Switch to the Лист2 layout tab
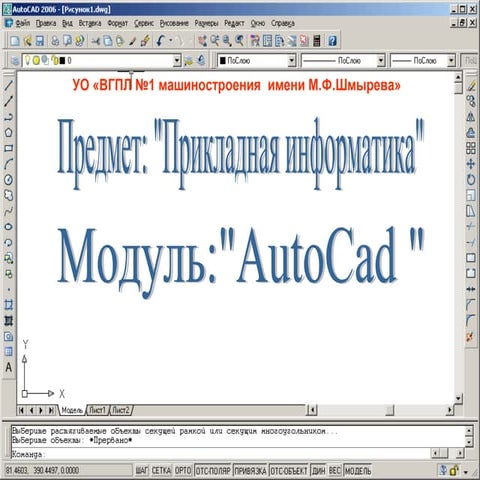480x480 pixels. [x=120, y=410]
